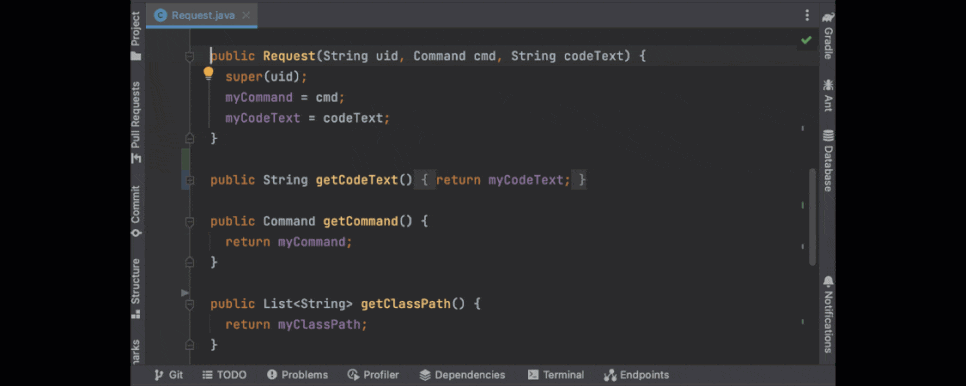The width and height of the screenshot is (966, 386).
Task: Close the Request.java tab
Action: (246, 15)
